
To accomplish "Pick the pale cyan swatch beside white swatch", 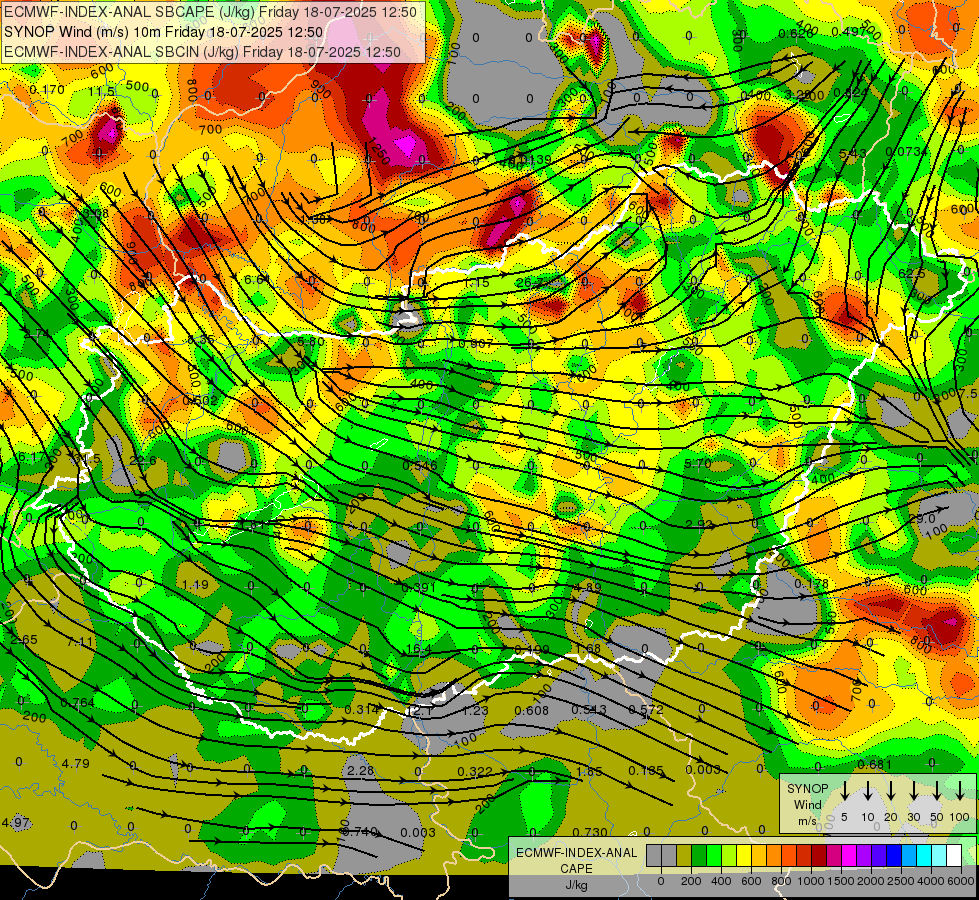I will [938, 856].
